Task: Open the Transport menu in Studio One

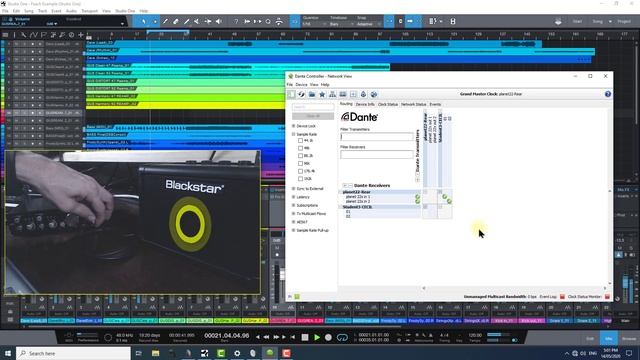Action: 89,11
